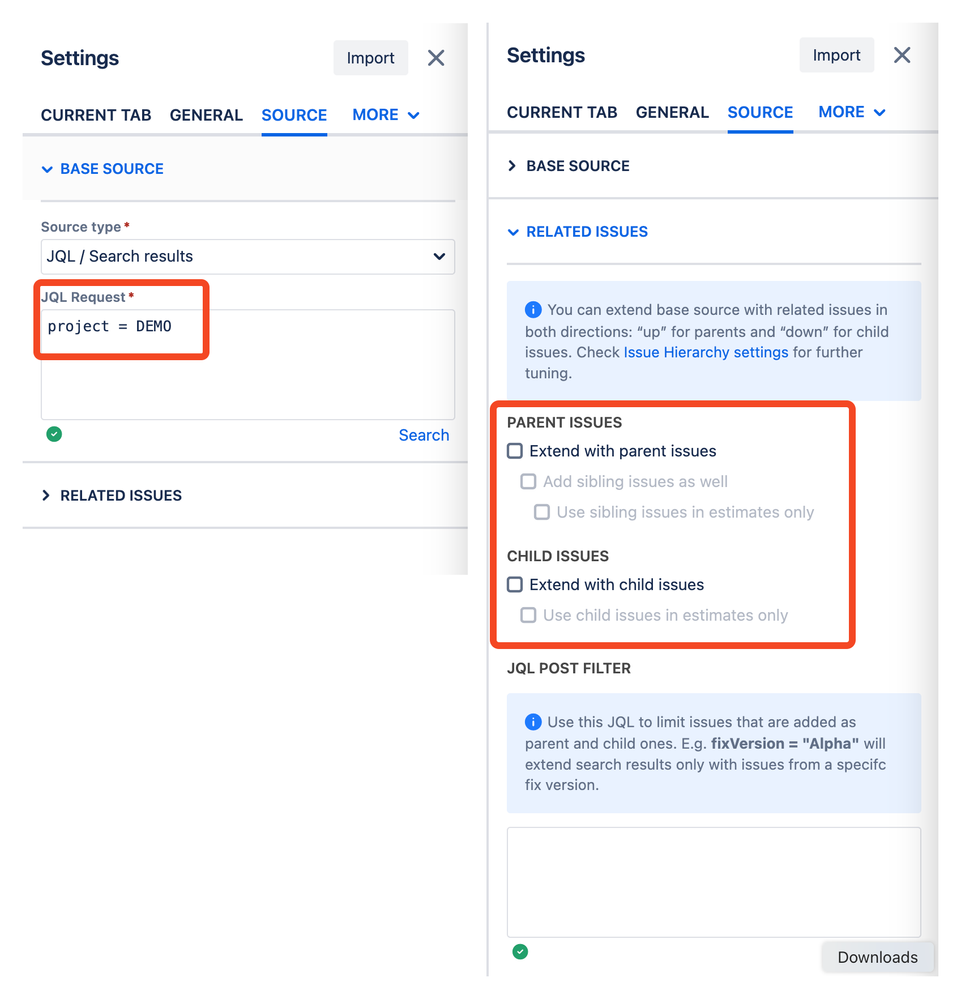Click the Import button in the left panel

(370, 58)
